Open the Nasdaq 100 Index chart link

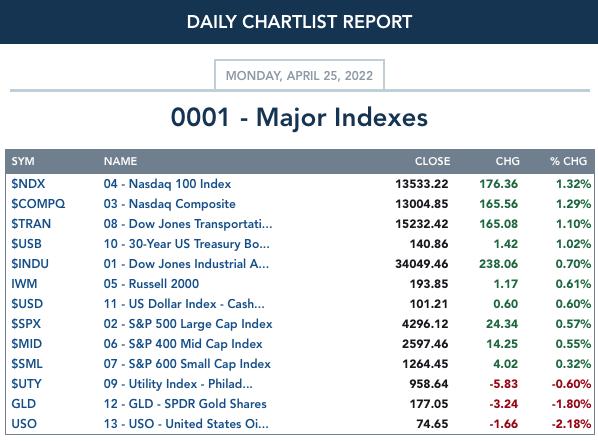click(x=167, y=184)
